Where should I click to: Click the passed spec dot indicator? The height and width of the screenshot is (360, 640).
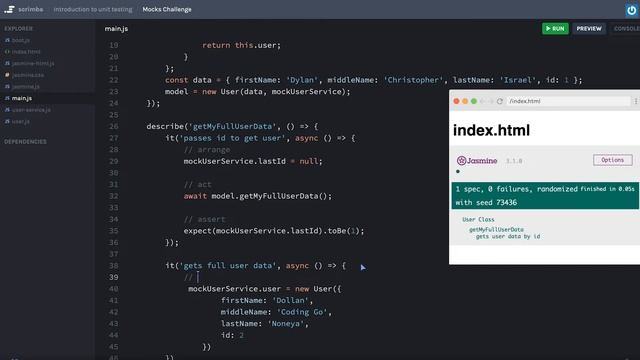[x=458, y=171]
